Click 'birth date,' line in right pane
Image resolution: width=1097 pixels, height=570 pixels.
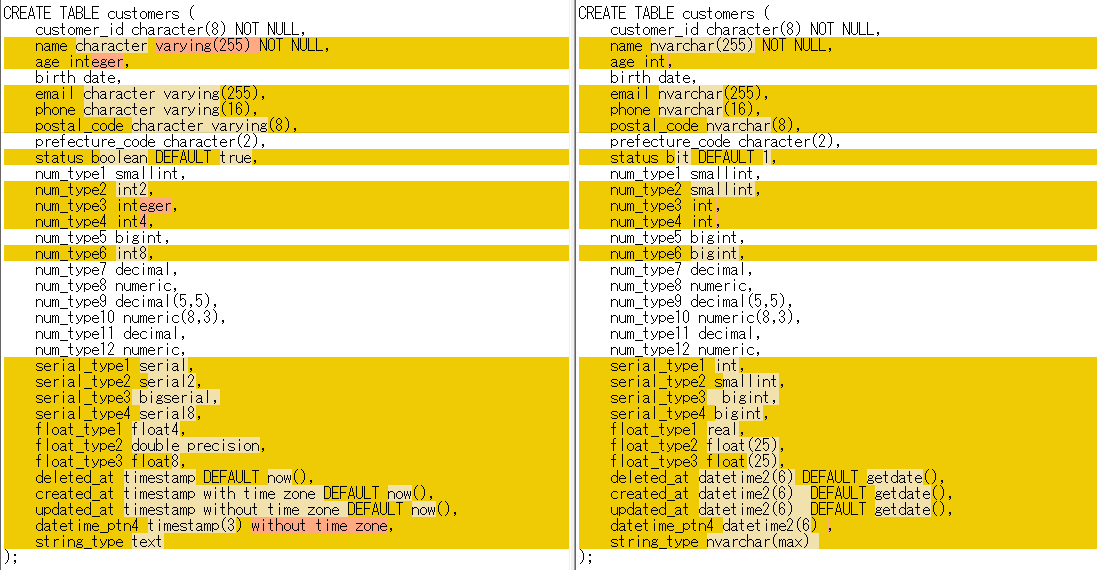tap(653, 78)
